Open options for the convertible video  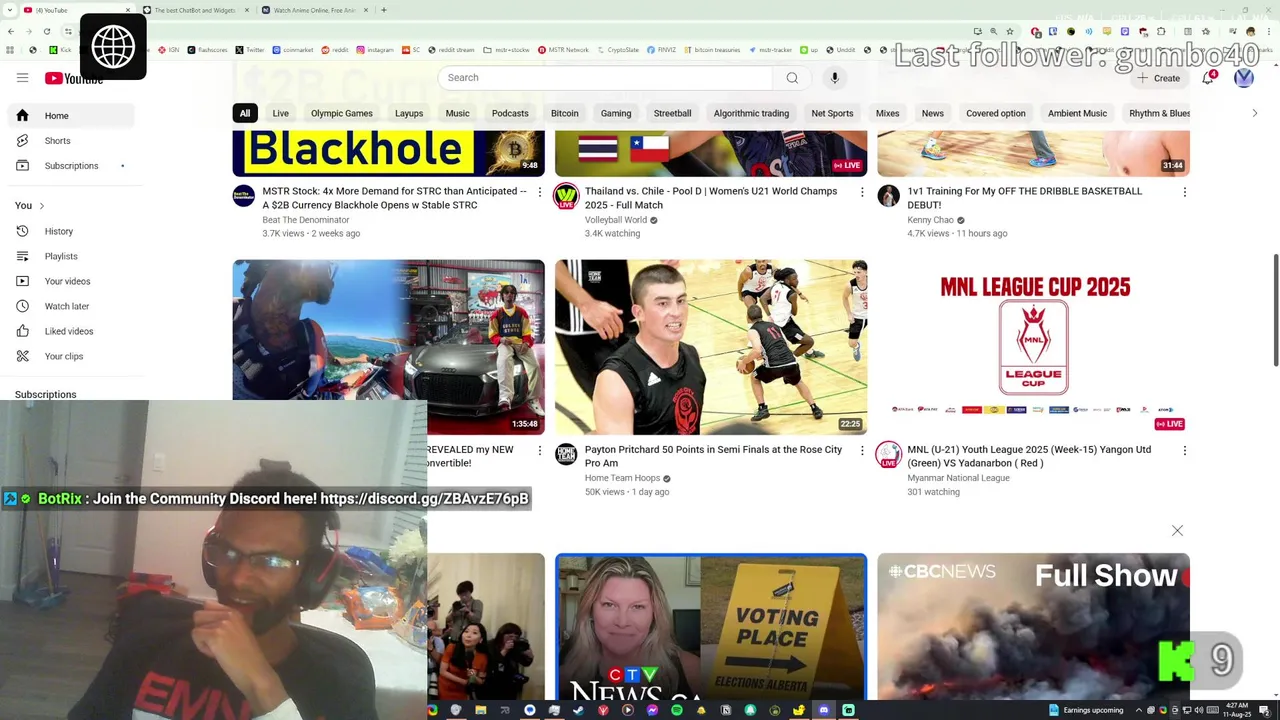540,451
